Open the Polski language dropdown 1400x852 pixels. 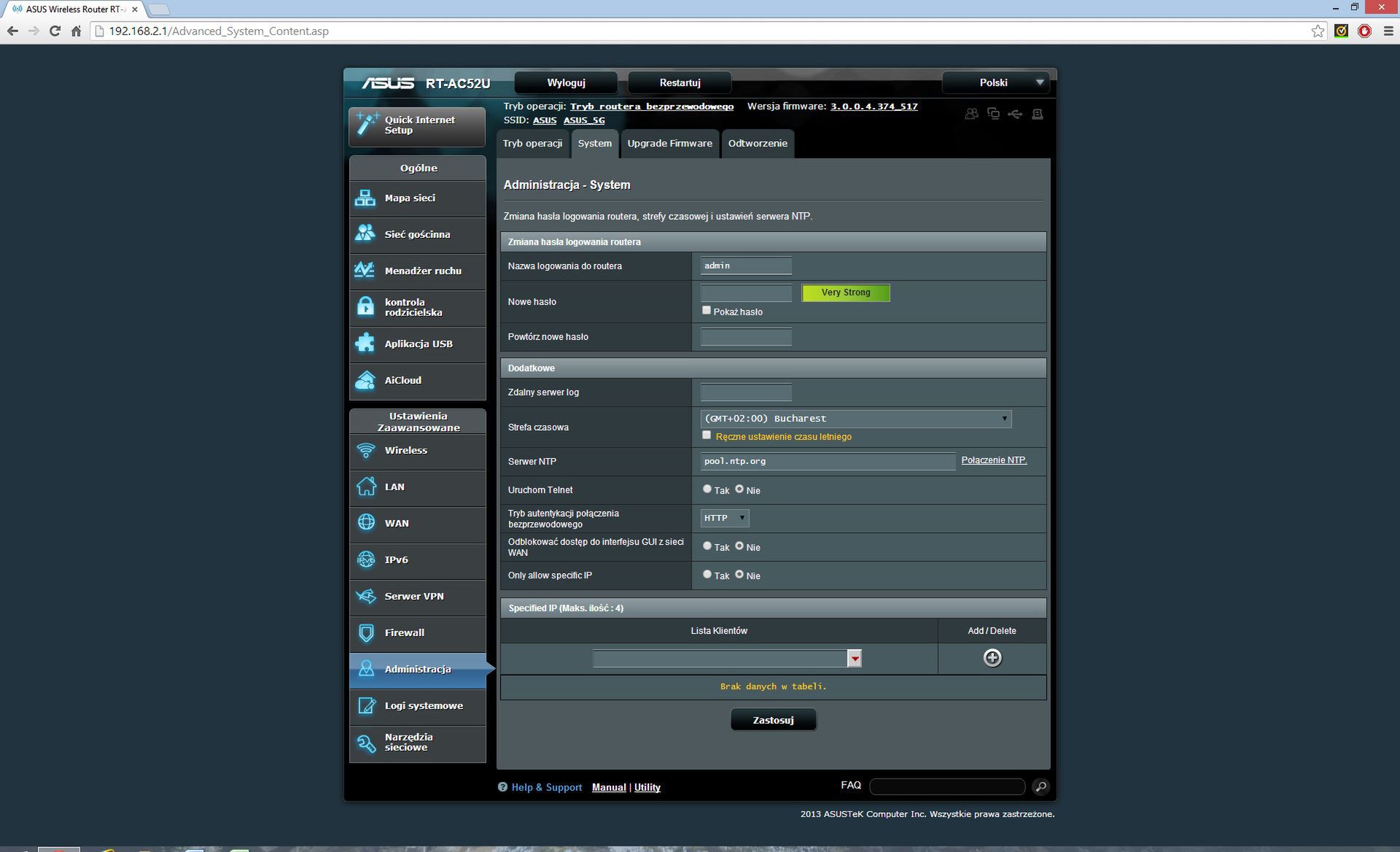coord(995,82)
